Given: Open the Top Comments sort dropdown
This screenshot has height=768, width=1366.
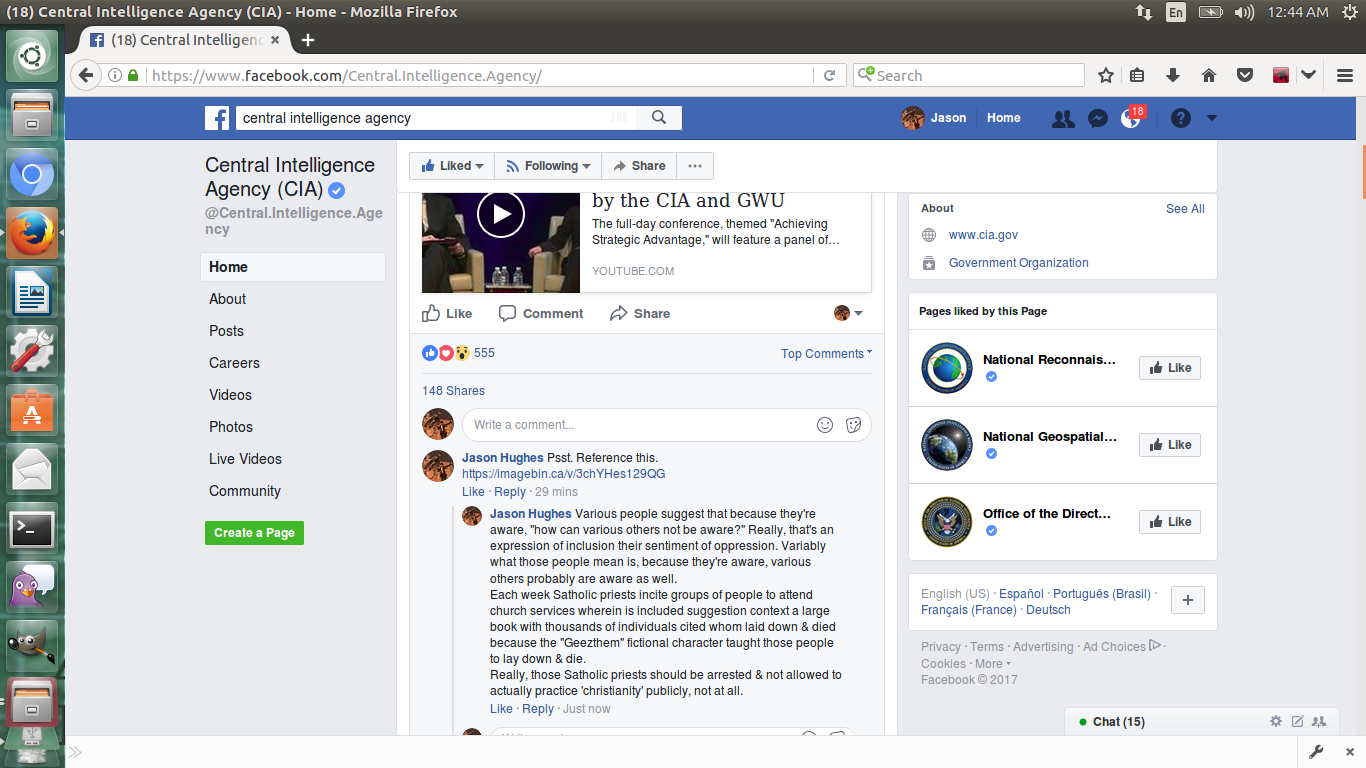Looking at the screenshot, I should coord(827,353).
